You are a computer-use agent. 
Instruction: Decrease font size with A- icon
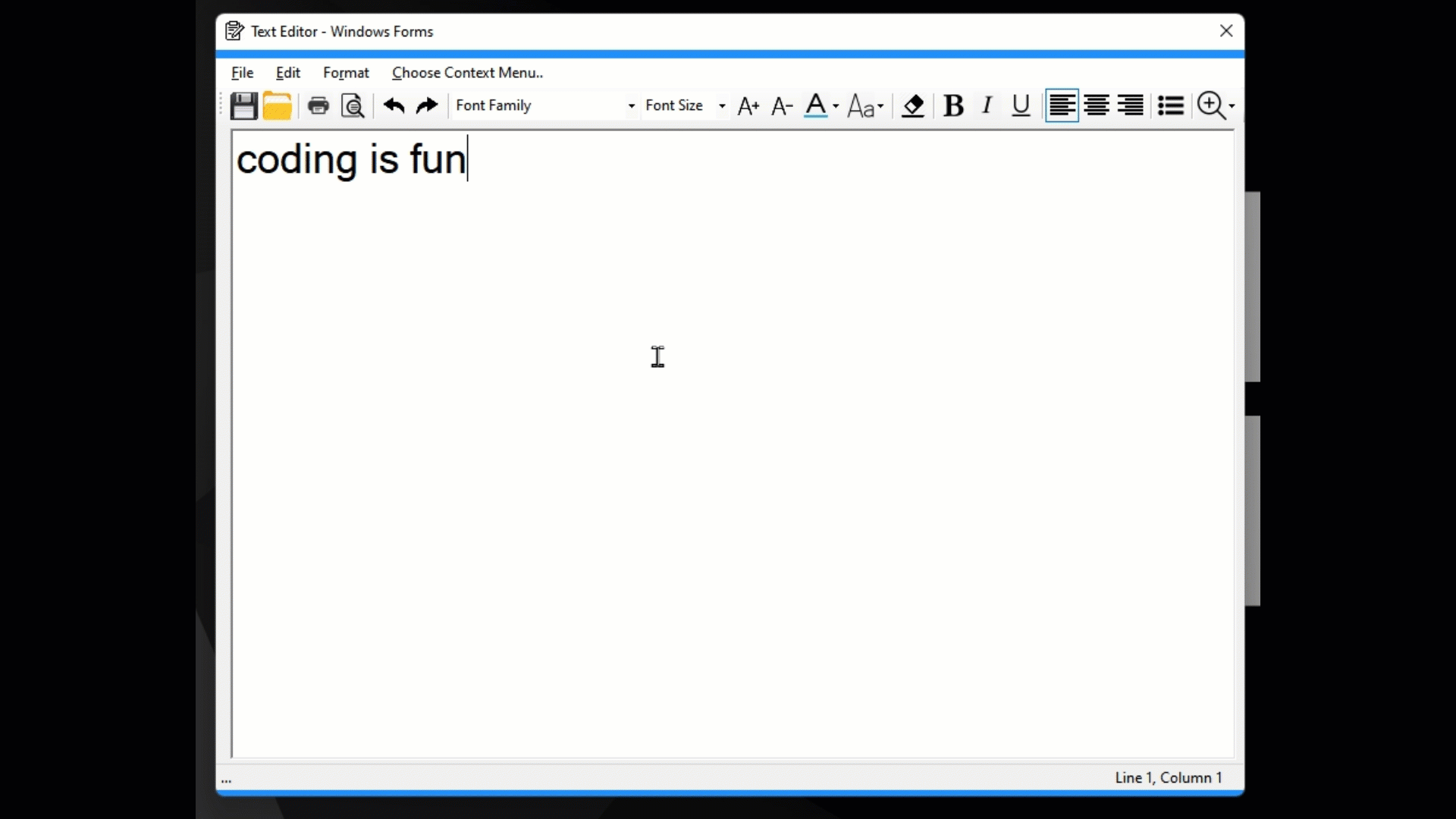pyautogui.click(x=782, y=106)
